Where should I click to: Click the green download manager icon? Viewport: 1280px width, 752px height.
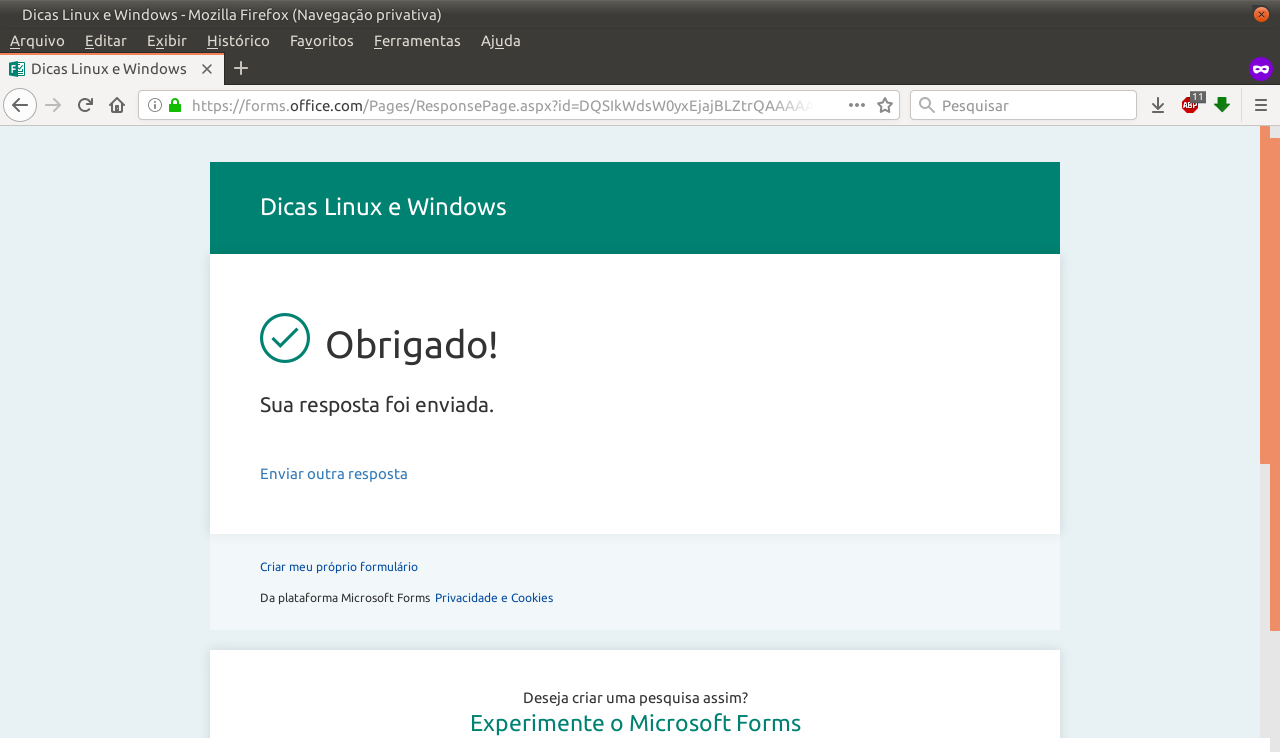1222,104
